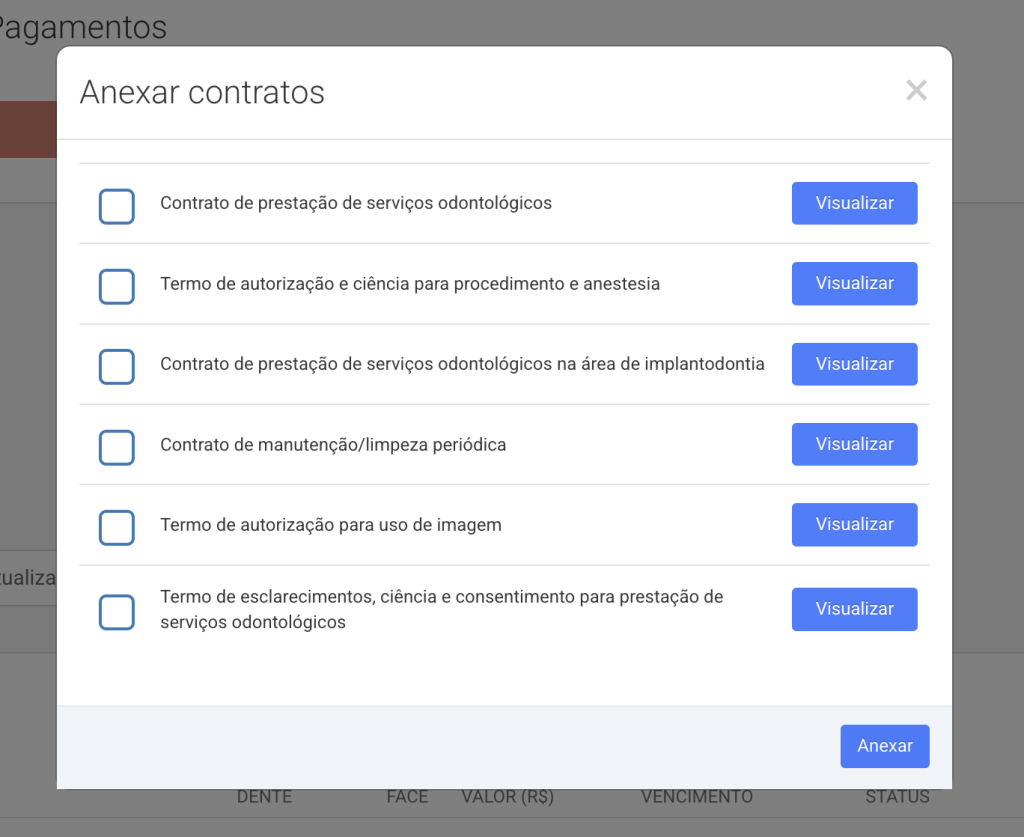Image resolution: width=1024 pixels, height=837 pixels.
Task: Click Visualizar for procedimento e anestesia term
Action: tap(854, 283)
